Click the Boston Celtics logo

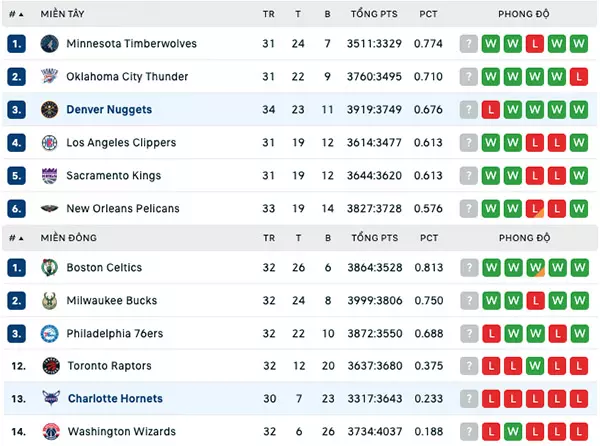[x=49, y=267]
